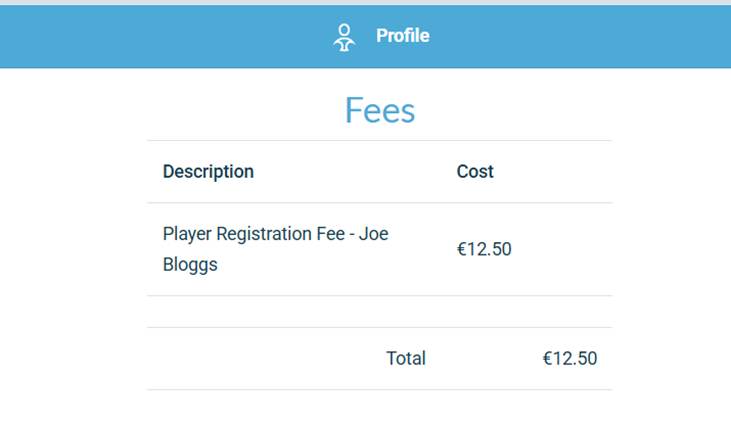The height and width of the screenshot is (426, 731).
Task: Click the Fees page heading
Action: (379, 110)
